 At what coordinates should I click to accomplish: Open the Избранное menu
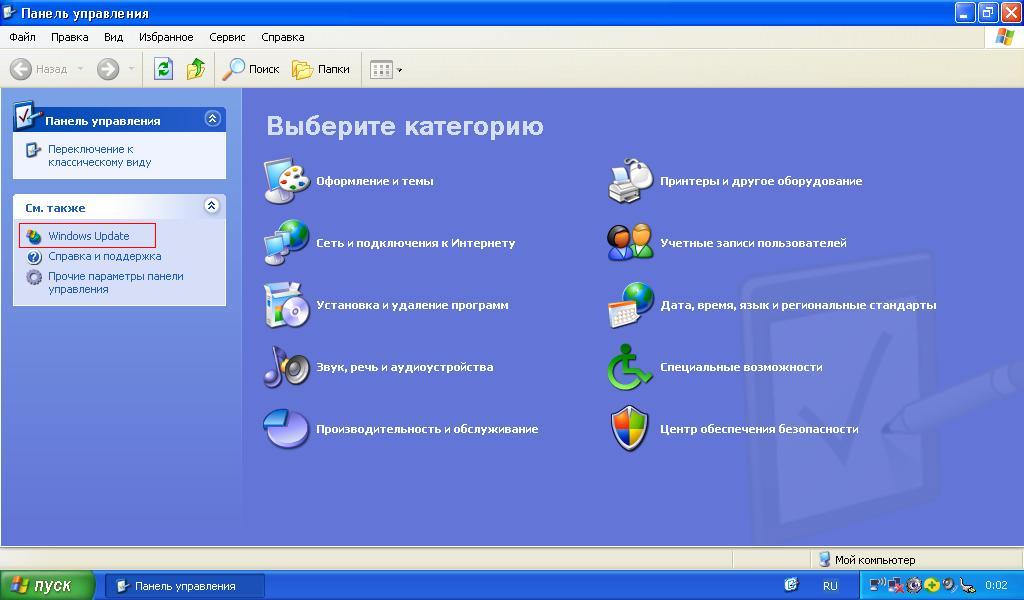pos(166,37)
